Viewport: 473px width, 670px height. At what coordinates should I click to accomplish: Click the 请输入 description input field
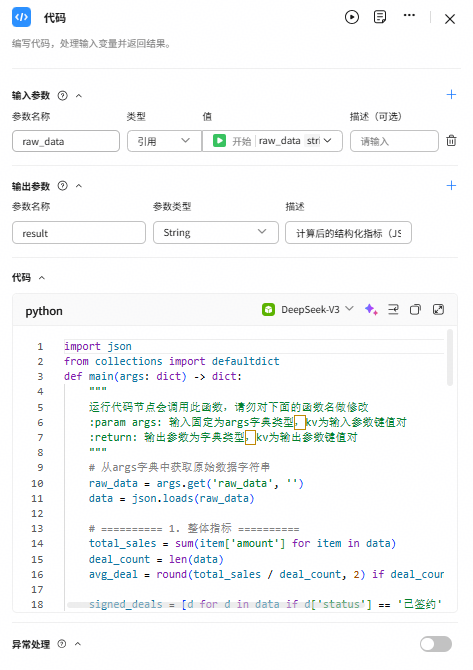point(394,141)
